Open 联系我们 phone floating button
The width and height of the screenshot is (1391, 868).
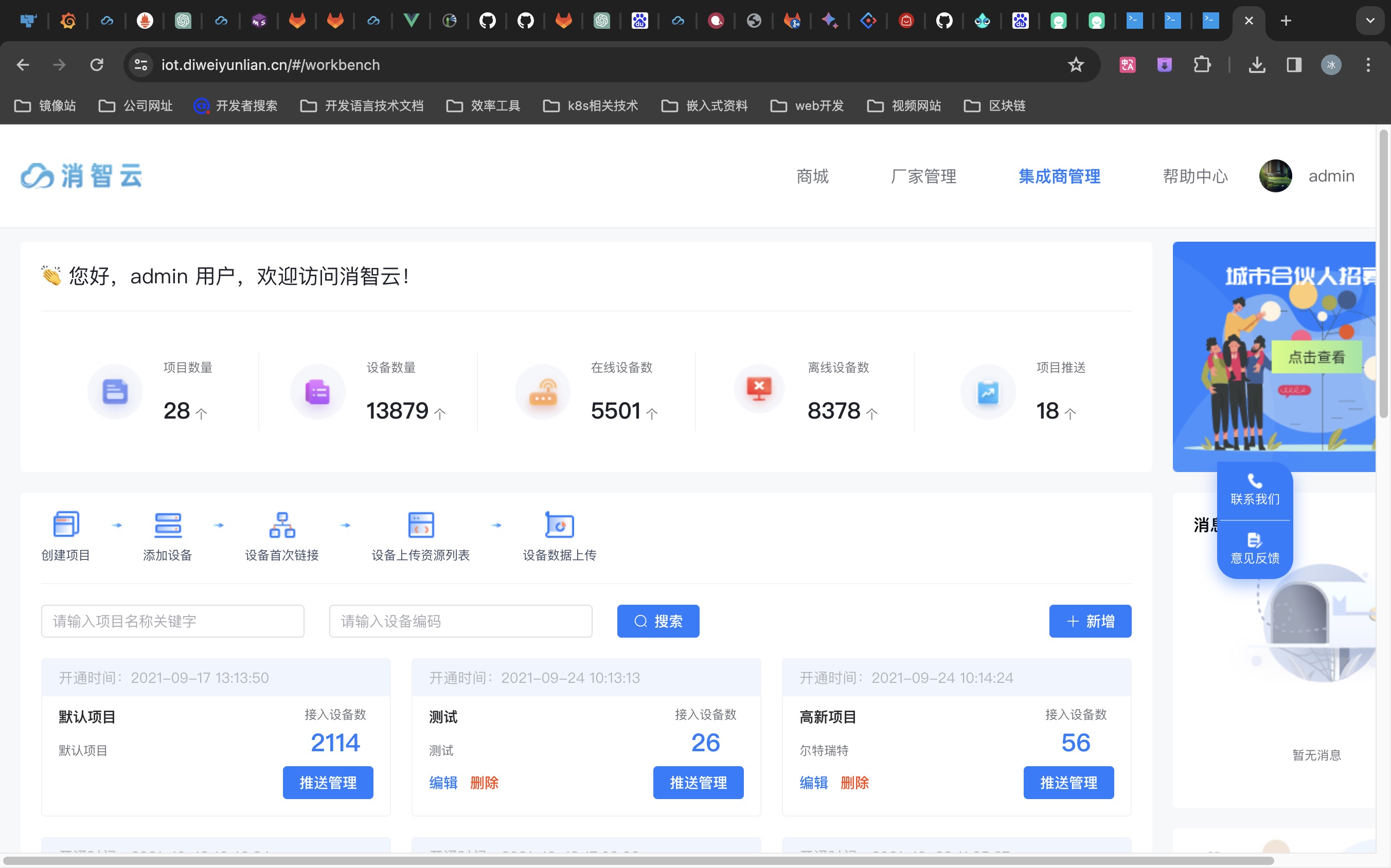click(1255, 490)
